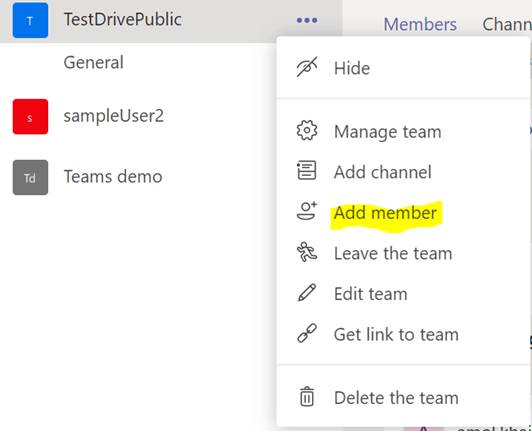The image size is (532, 431).
Task: Select Get link to team
Action: pos(396,335)
